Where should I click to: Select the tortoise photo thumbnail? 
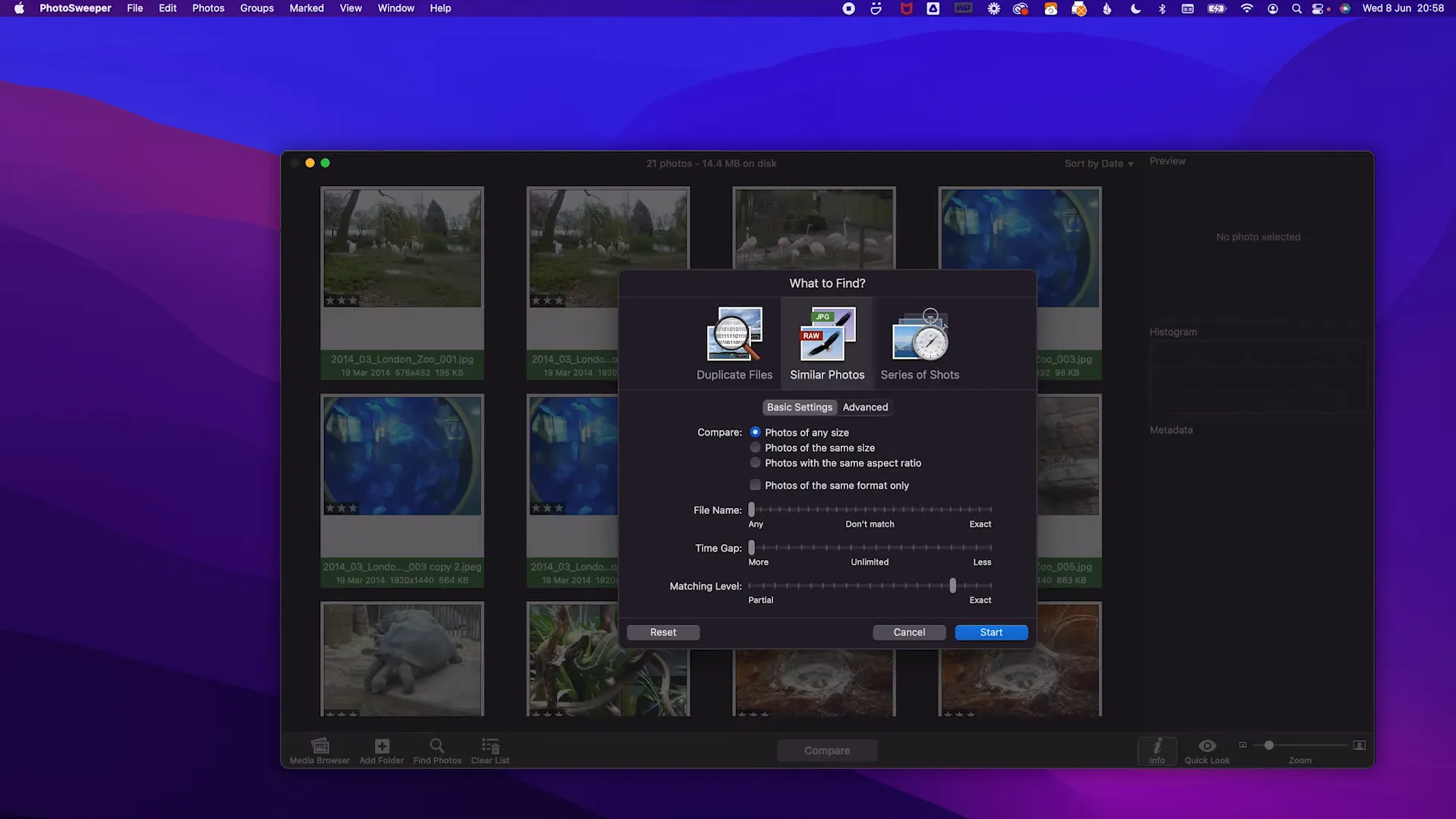coord(402,659)
